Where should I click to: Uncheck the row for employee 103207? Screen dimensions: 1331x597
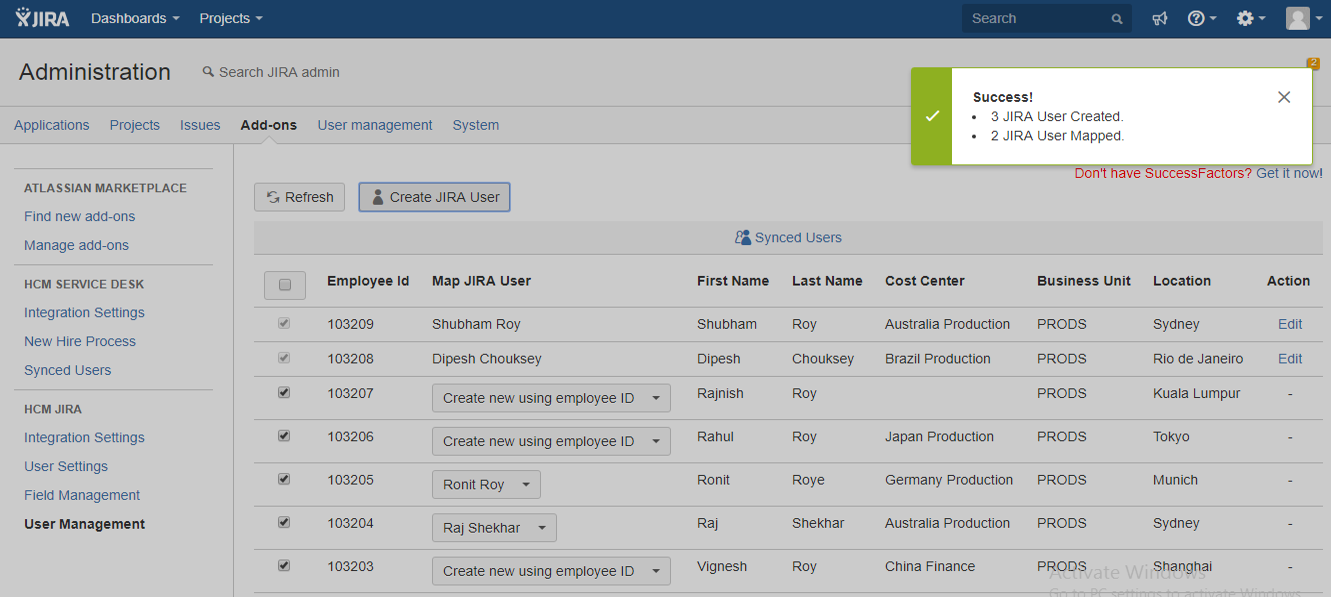[x=284, y=393]
